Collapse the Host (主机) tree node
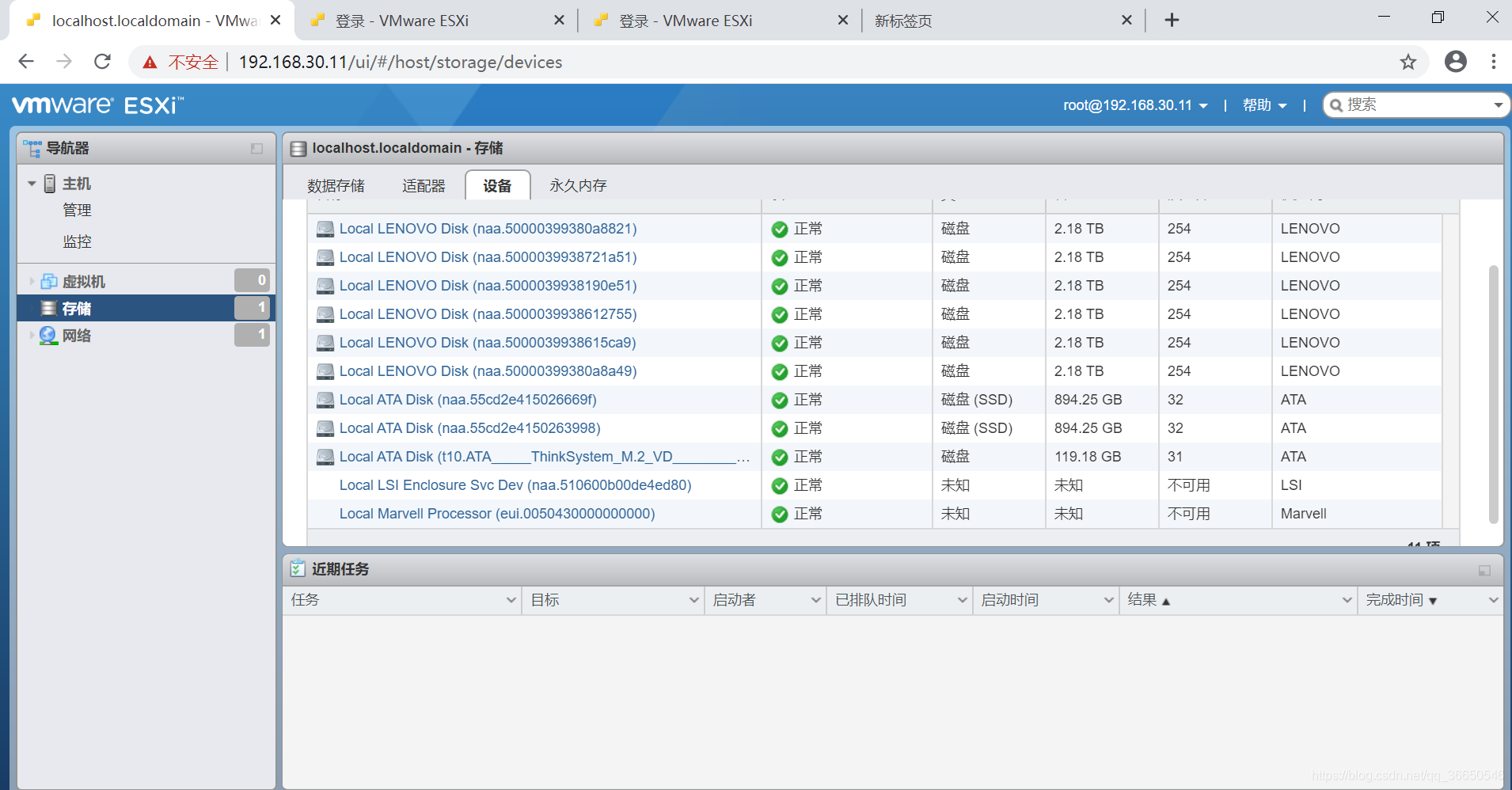This screenshot has width=1512, height=790. tap(32, 184)
